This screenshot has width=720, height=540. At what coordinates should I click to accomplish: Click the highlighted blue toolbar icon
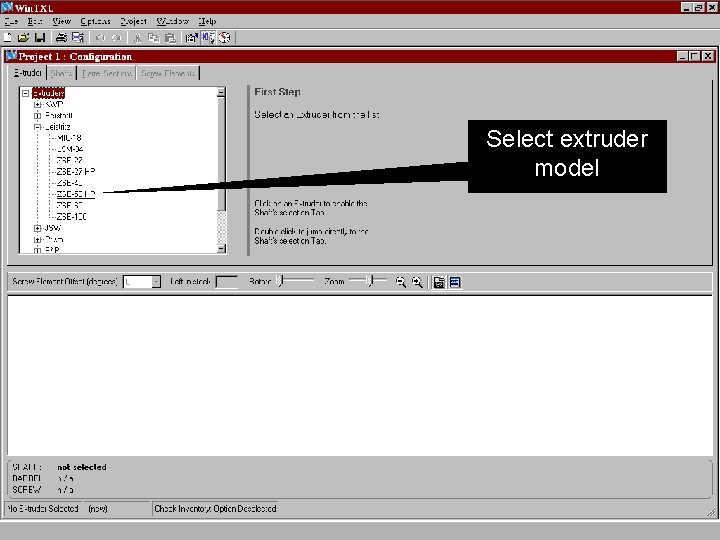click(208, 38)
